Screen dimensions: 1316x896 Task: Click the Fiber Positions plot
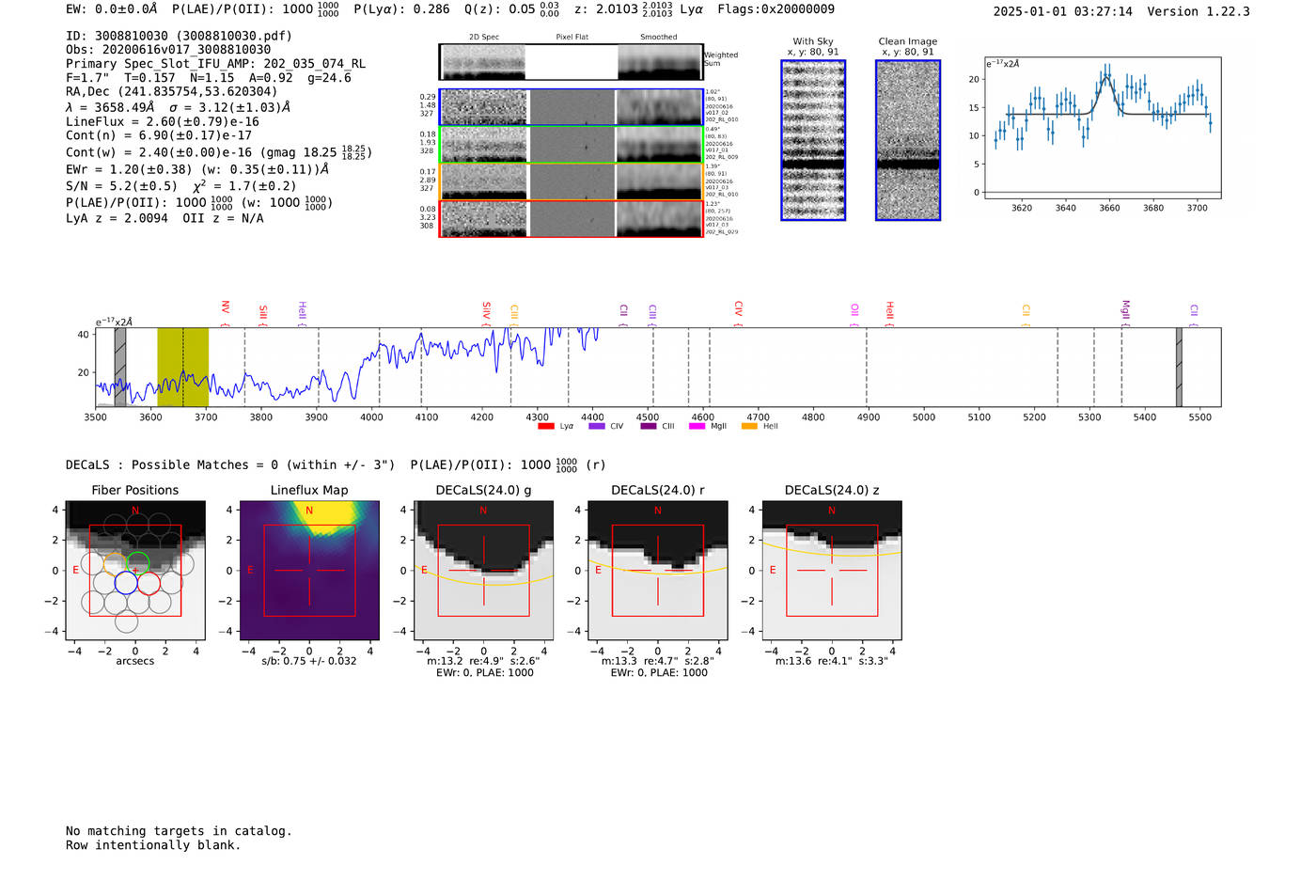click(x=135, y=570)
